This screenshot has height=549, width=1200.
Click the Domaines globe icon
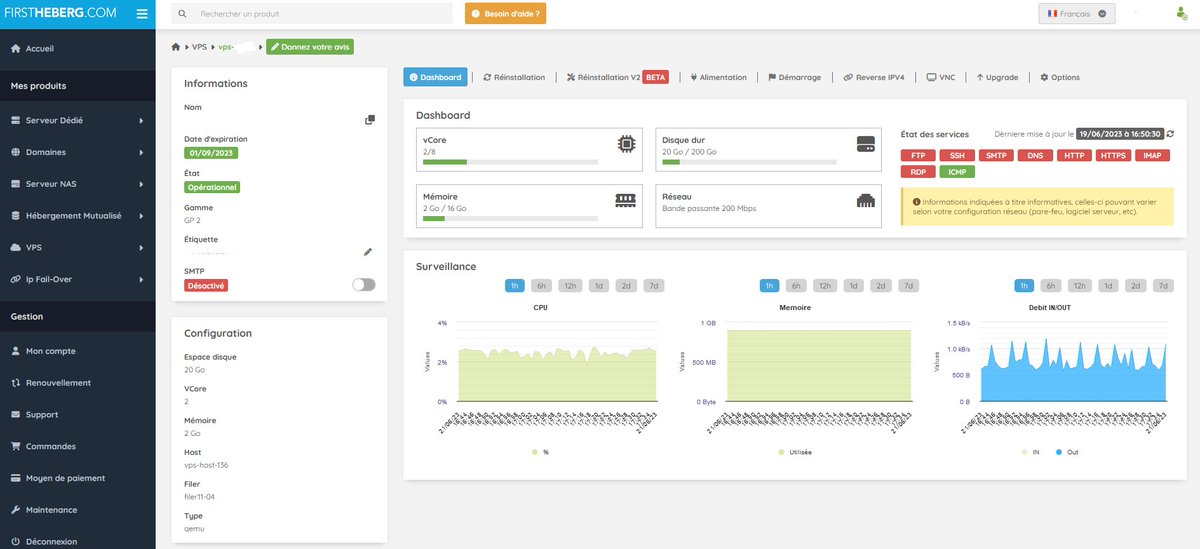click(x=15, y=153)
